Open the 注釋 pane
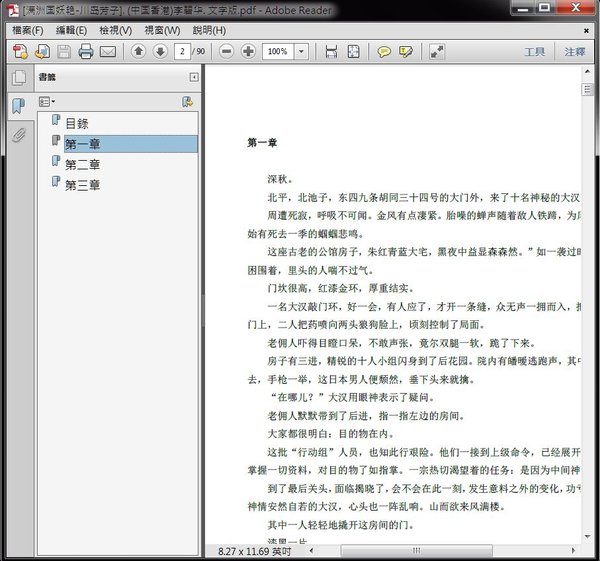600x561 pixels. pos(575,52)
